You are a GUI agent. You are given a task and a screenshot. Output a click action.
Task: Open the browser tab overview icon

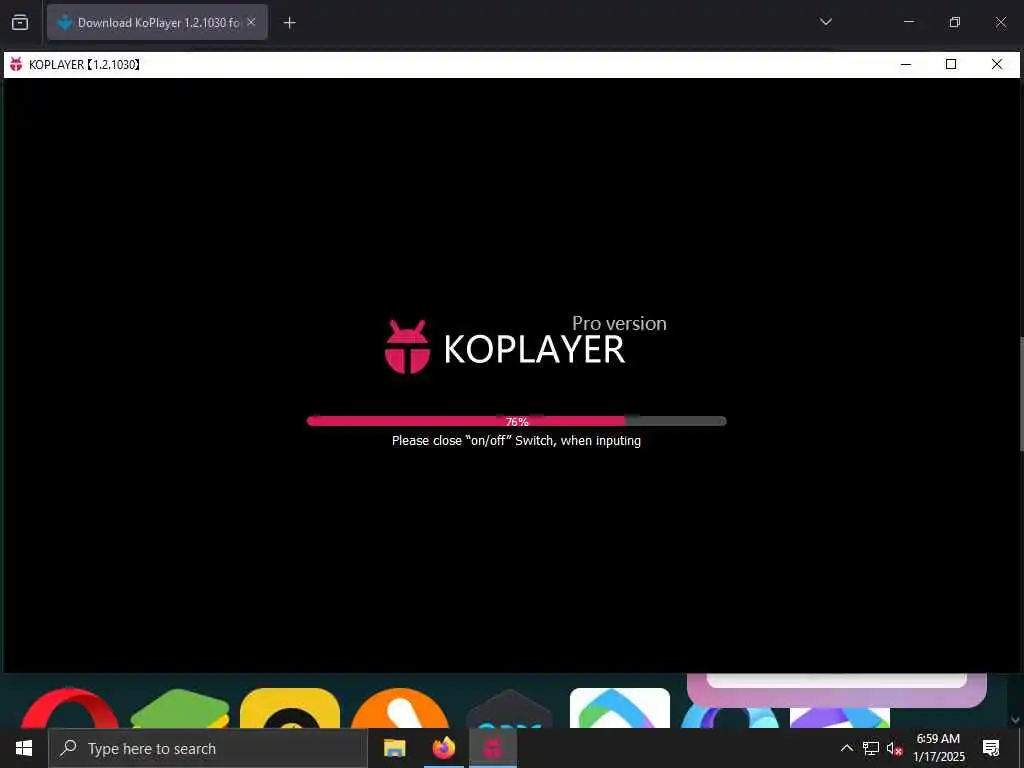(x=20, y=22)
